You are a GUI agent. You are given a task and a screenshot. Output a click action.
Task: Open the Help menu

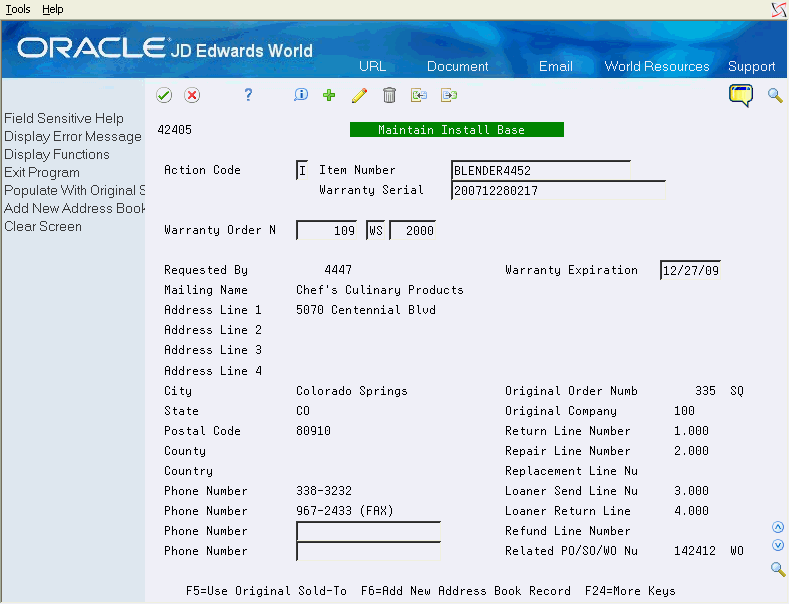pos(52,9)
